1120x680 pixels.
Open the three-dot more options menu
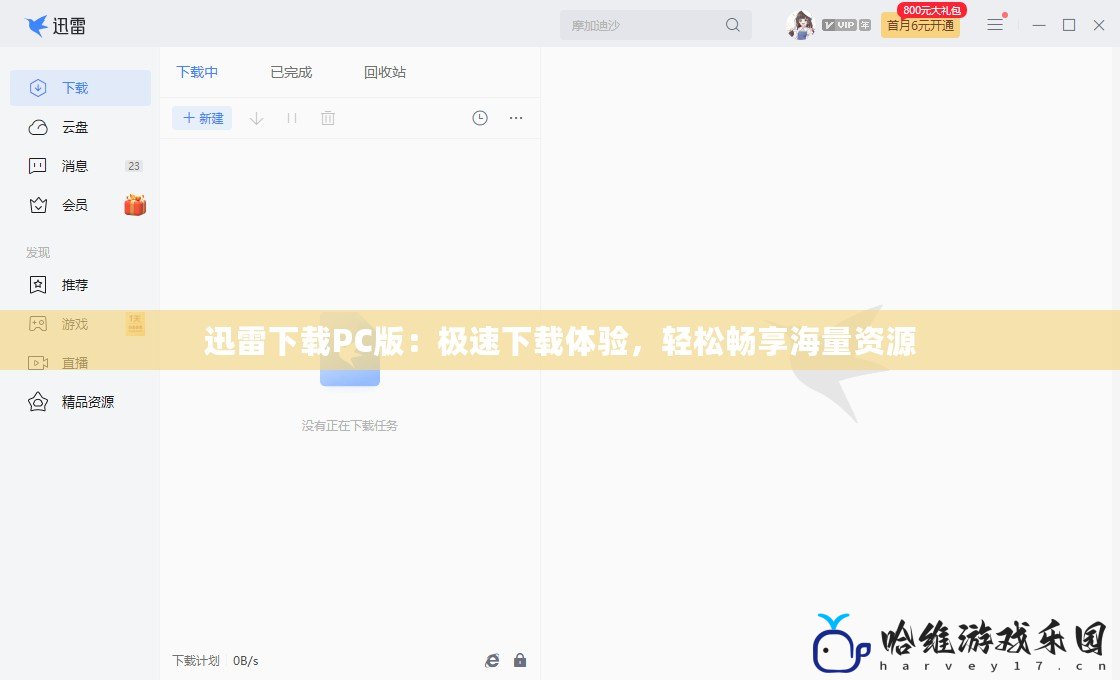tap(516, 118)
